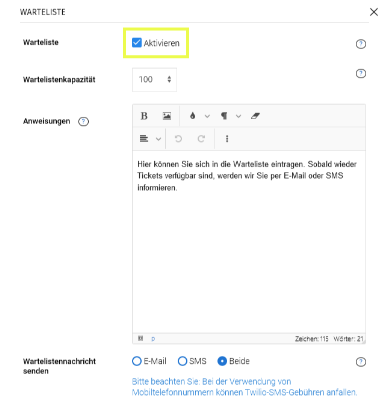Show help tooltip next to Anweisungen
The image size is (388, 401).
[83, 121]
